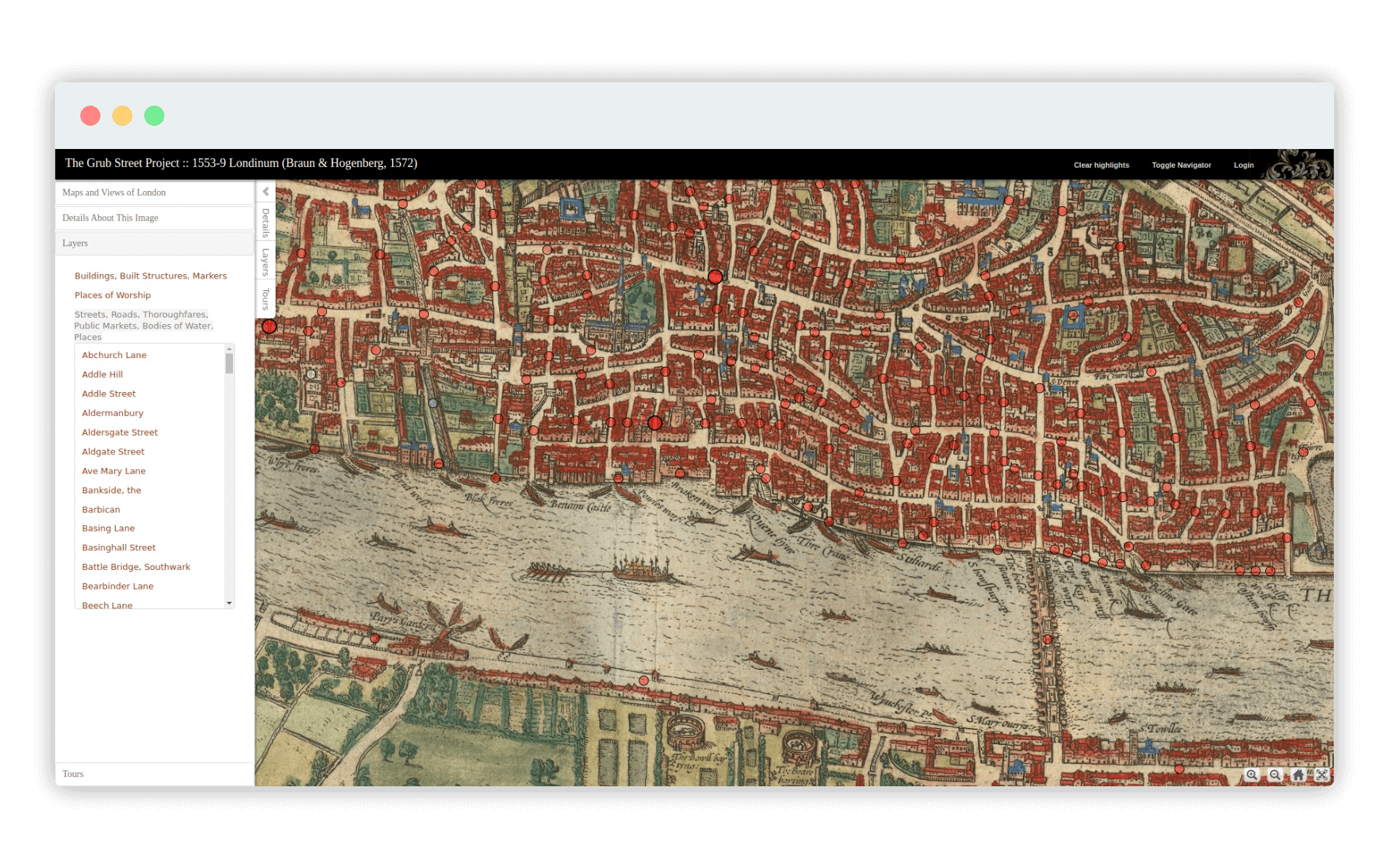Click the gray map marker west of the city
The image size is (1389, 868).
[433, 404]
